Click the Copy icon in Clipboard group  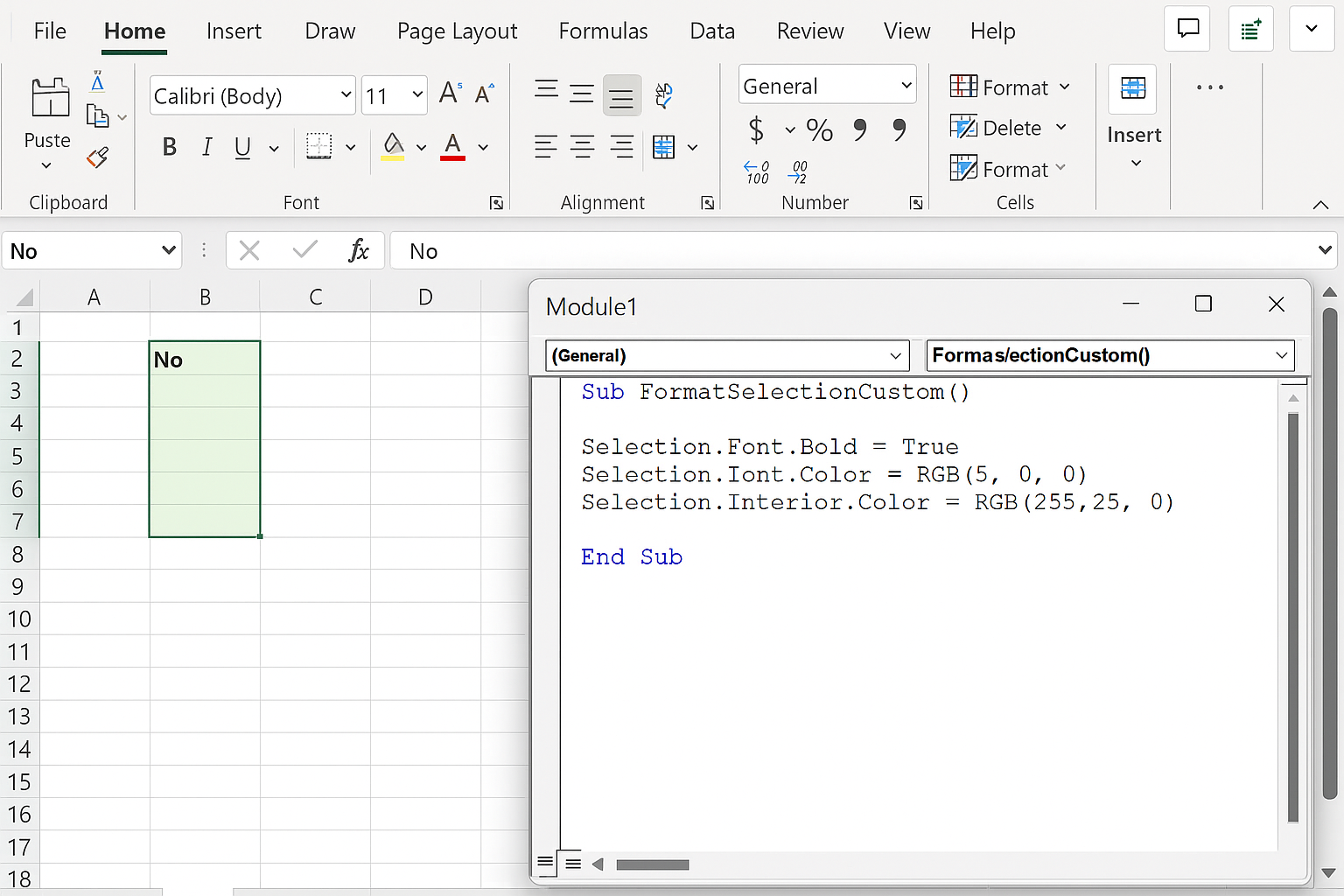pos(97,115)
